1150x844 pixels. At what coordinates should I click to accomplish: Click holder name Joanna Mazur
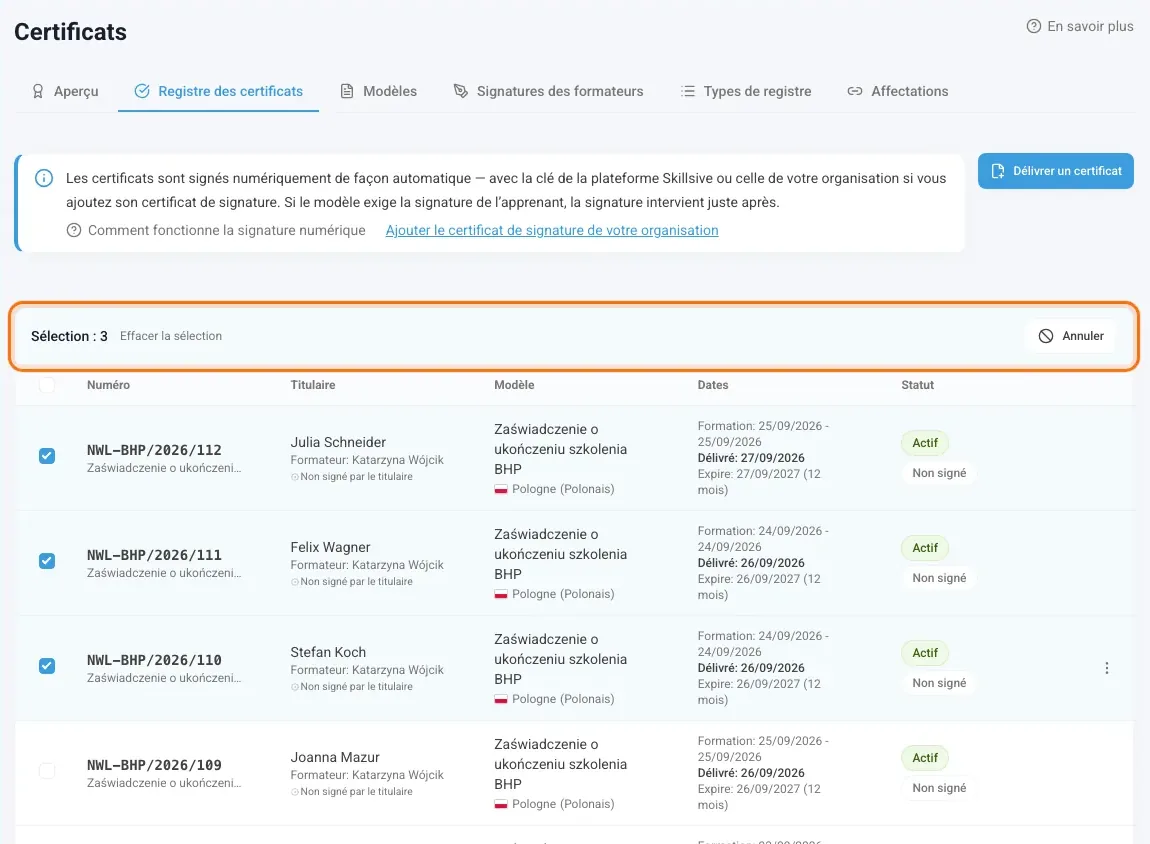pos(335,757)
